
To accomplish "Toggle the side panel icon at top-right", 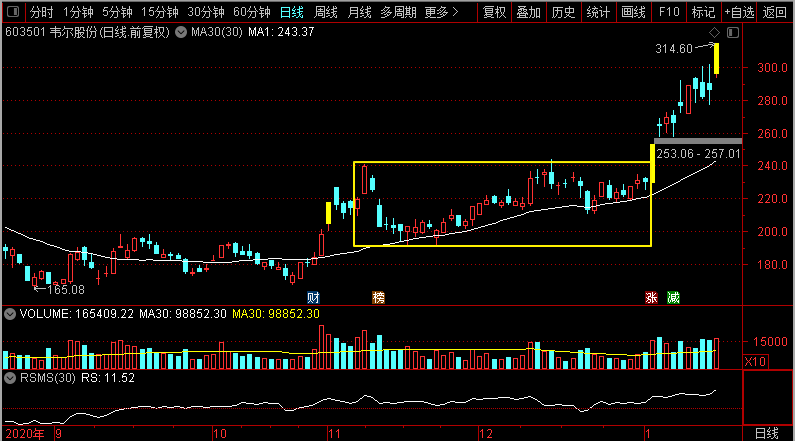I will [x=733, y=33].
